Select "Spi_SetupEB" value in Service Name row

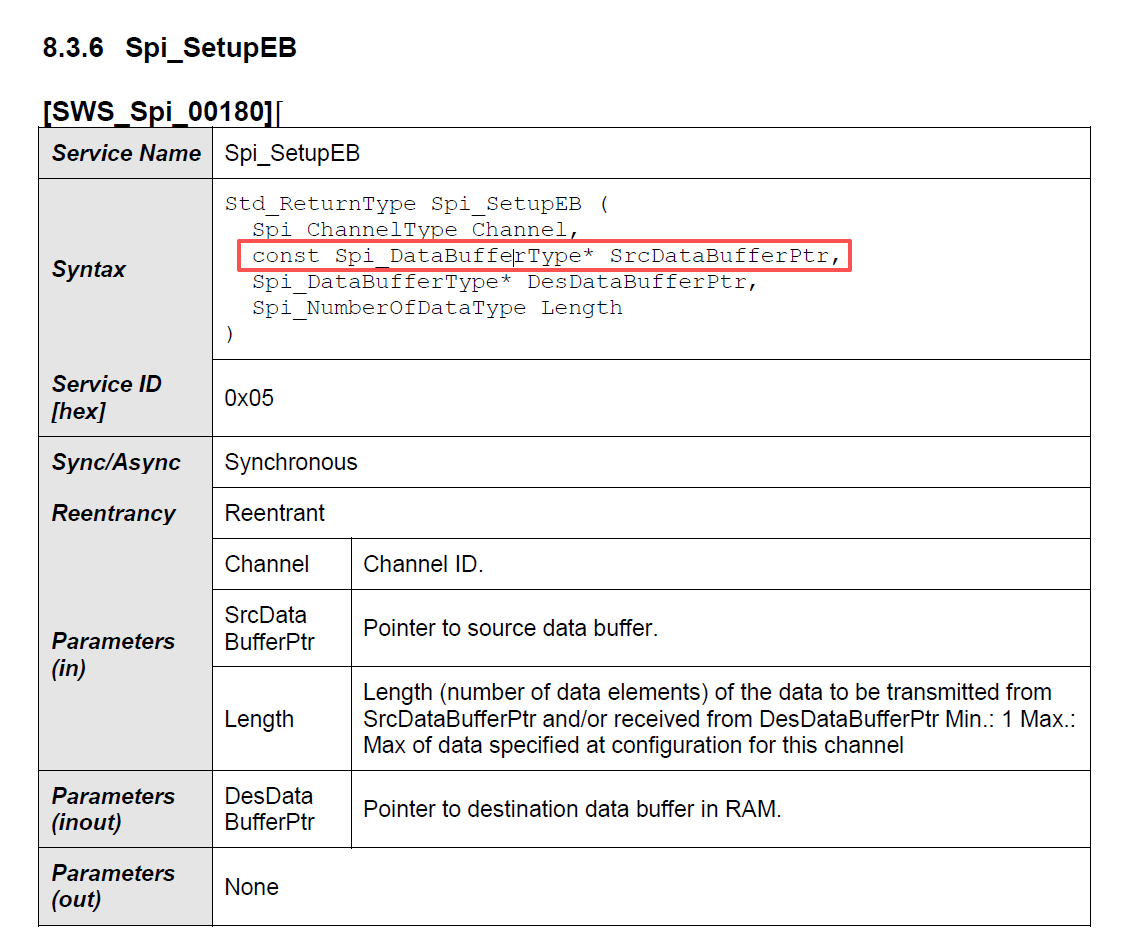tap(292, 153)
